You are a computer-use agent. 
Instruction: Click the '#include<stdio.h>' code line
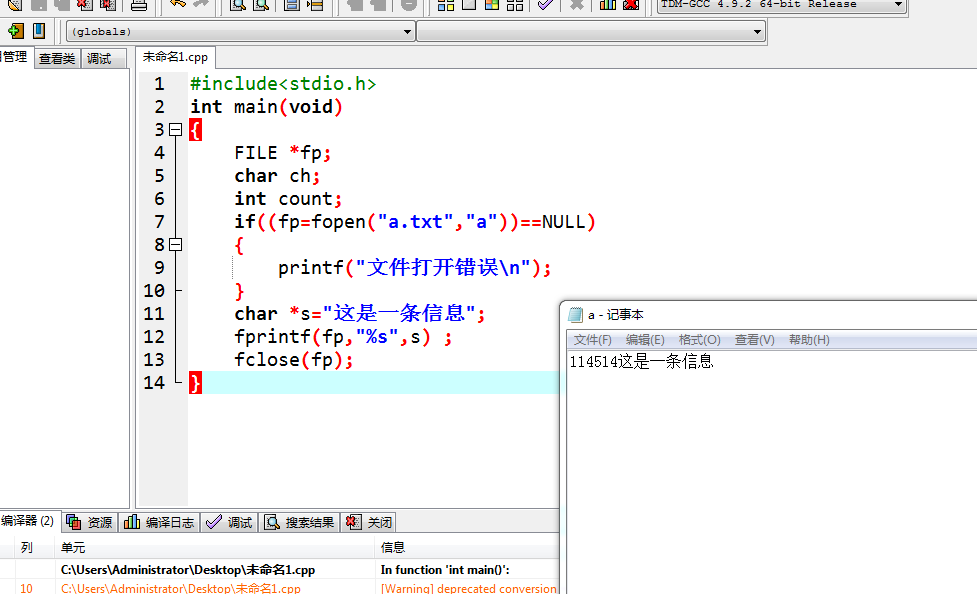click(283, 84)
